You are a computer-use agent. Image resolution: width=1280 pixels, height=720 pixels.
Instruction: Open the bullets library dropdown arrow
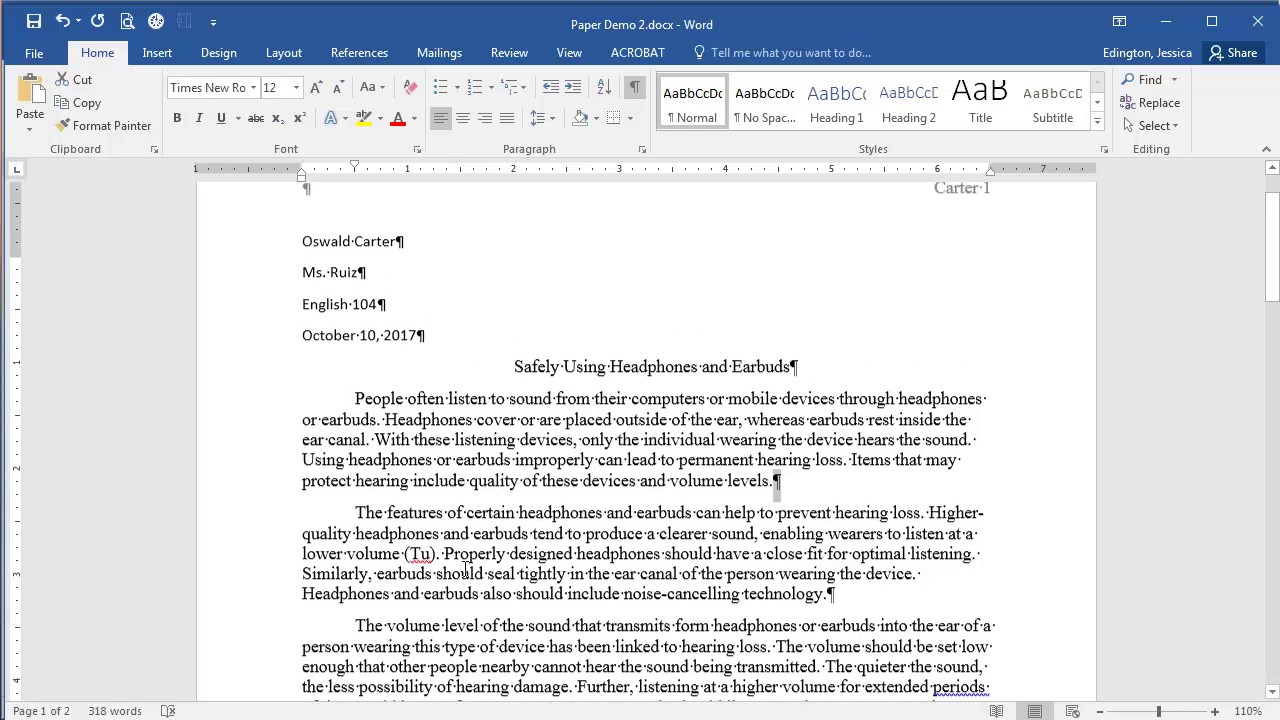click(456, 88)
